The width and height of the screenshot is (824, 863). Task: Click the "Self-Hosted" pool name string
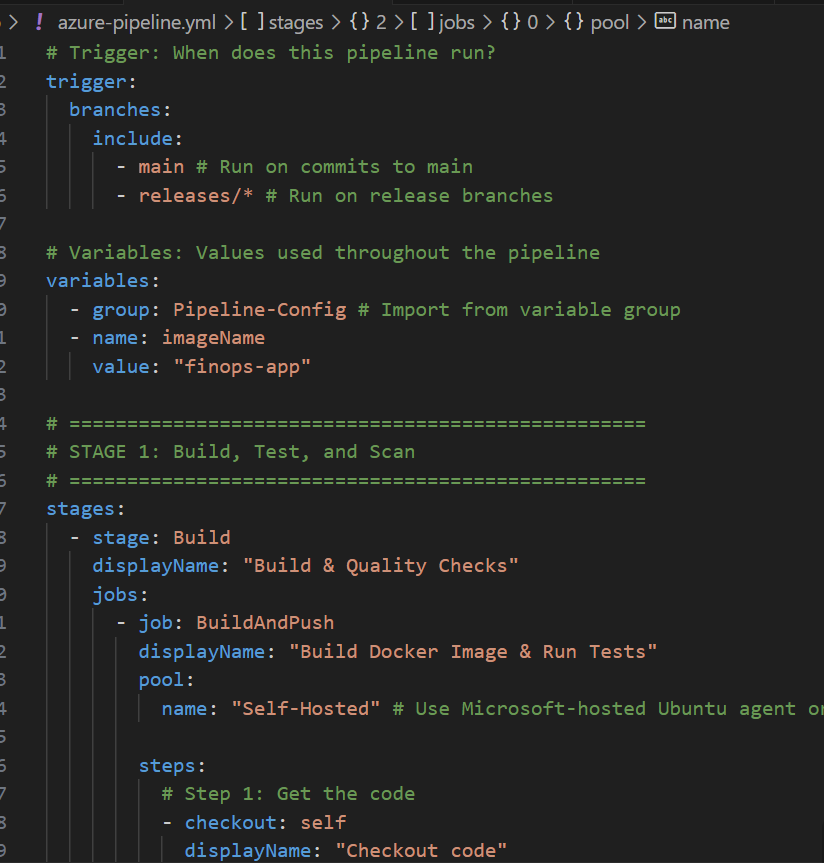(x=306, y=708)
